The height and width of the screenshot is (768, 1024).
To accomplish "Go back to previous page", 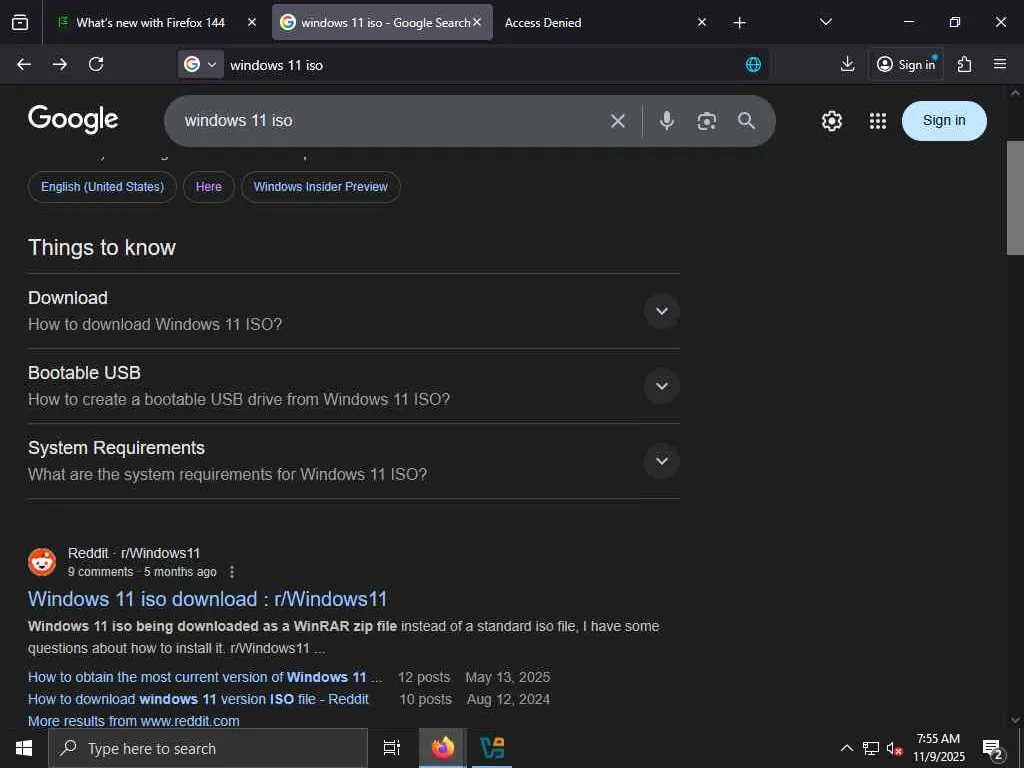I will coord(24,64).
